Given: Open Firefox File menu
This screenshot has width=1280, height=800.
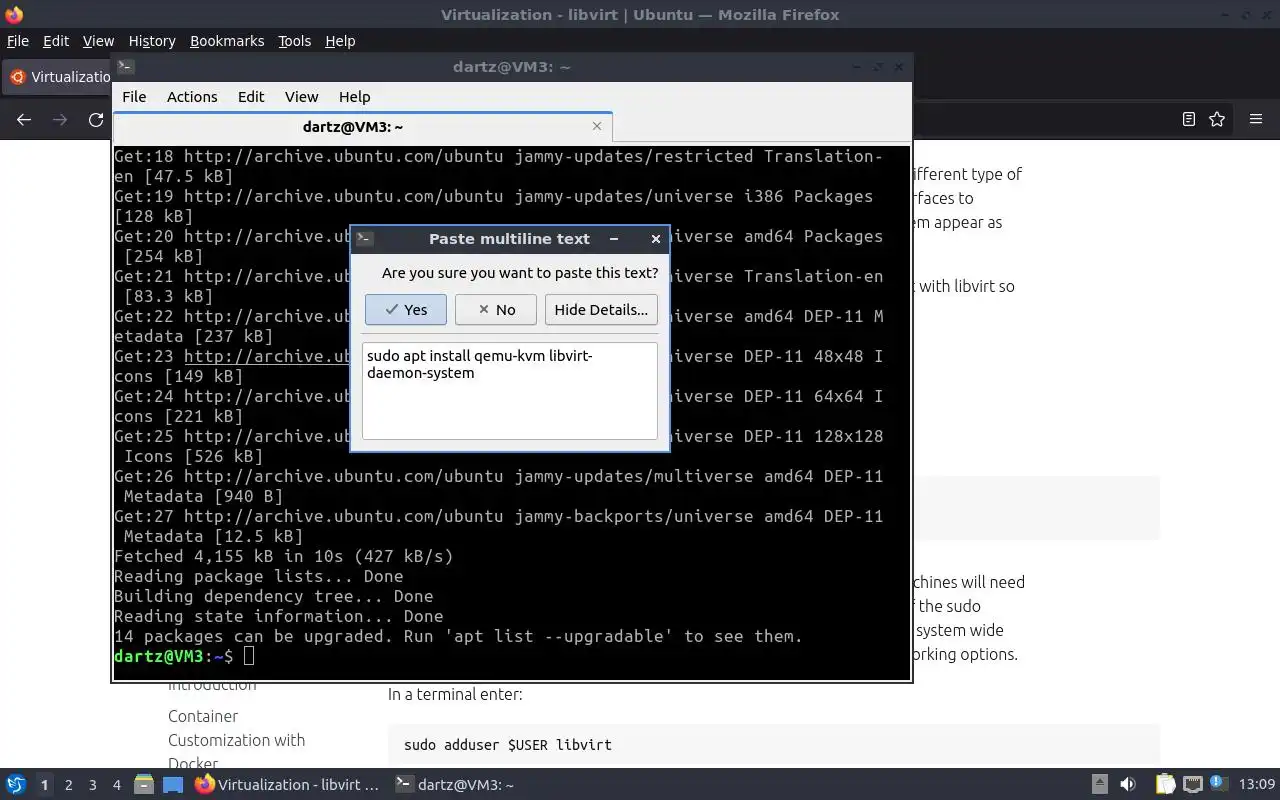Looking at the screenshot, I should pos(18,41).
